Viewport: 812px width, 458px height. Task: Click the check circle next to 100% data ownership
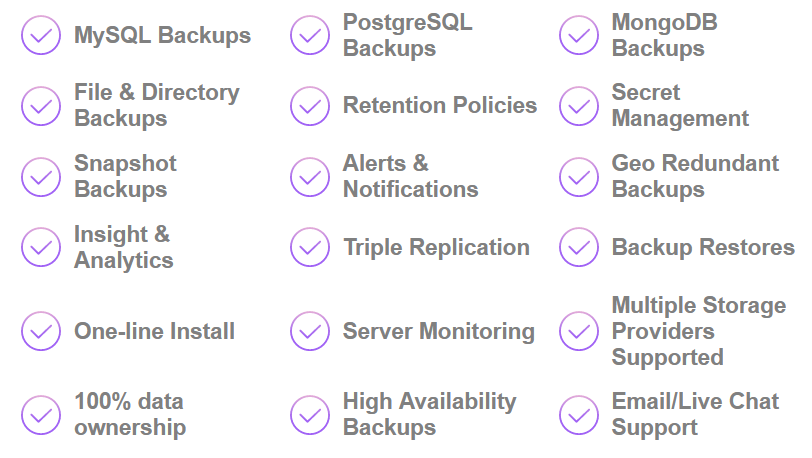click(x=41, y=415)
